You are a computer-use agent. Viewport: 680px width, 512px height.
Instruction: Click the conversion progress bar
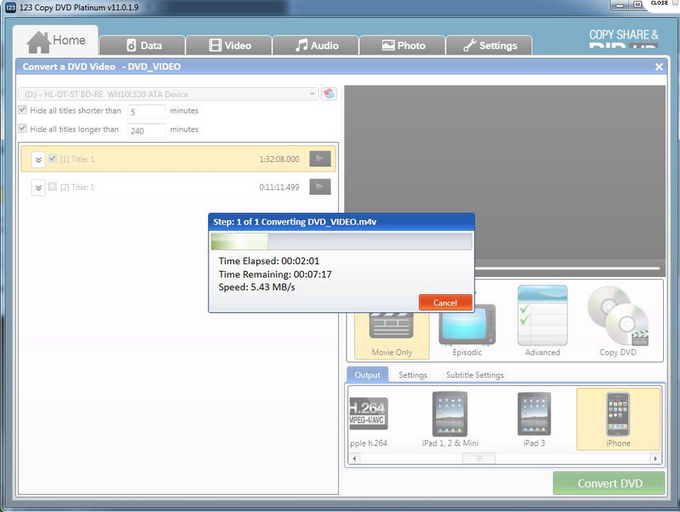coord(341,241)
